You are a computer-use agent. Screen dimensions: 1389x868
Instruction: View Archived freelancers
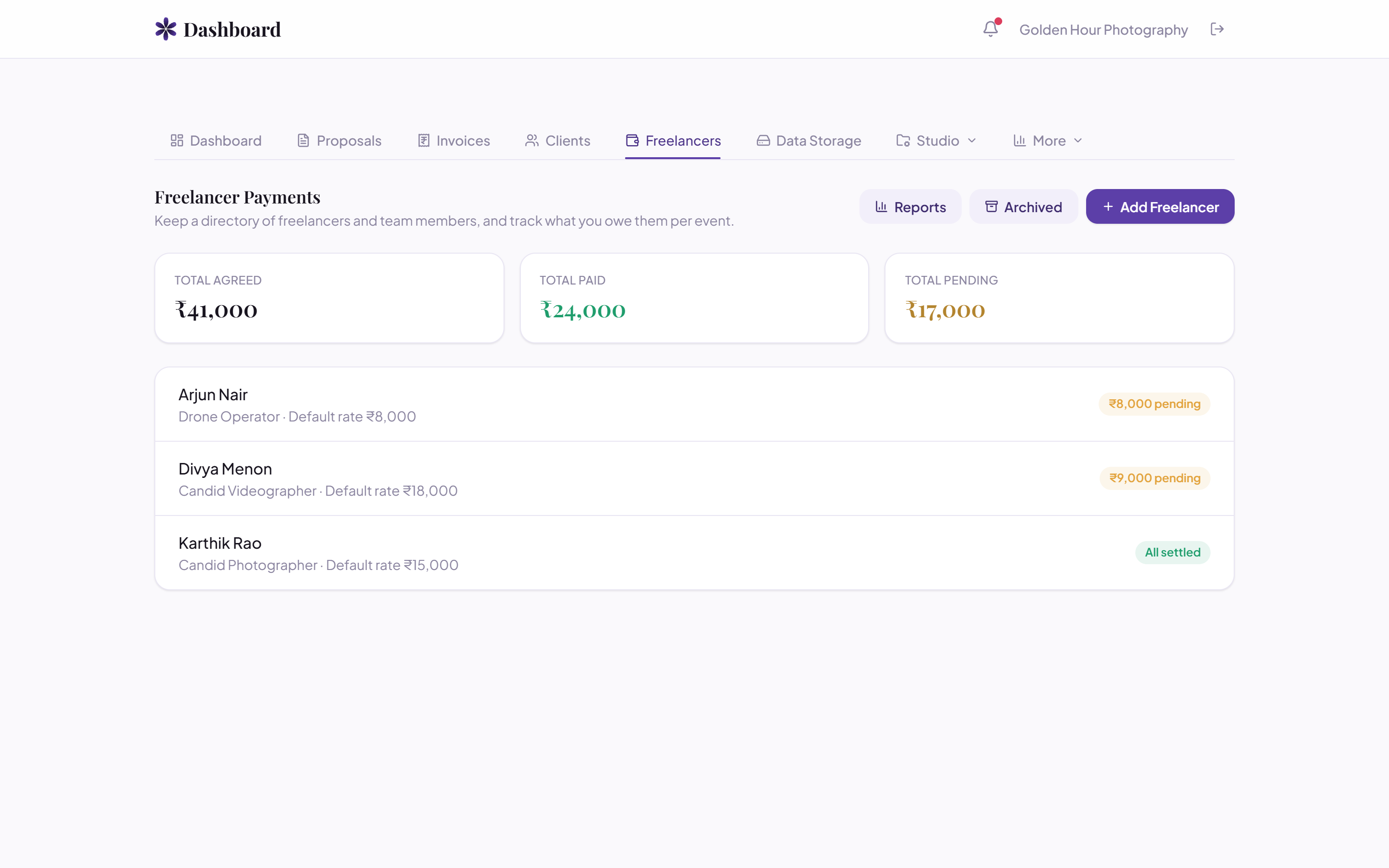[1023, 207]
